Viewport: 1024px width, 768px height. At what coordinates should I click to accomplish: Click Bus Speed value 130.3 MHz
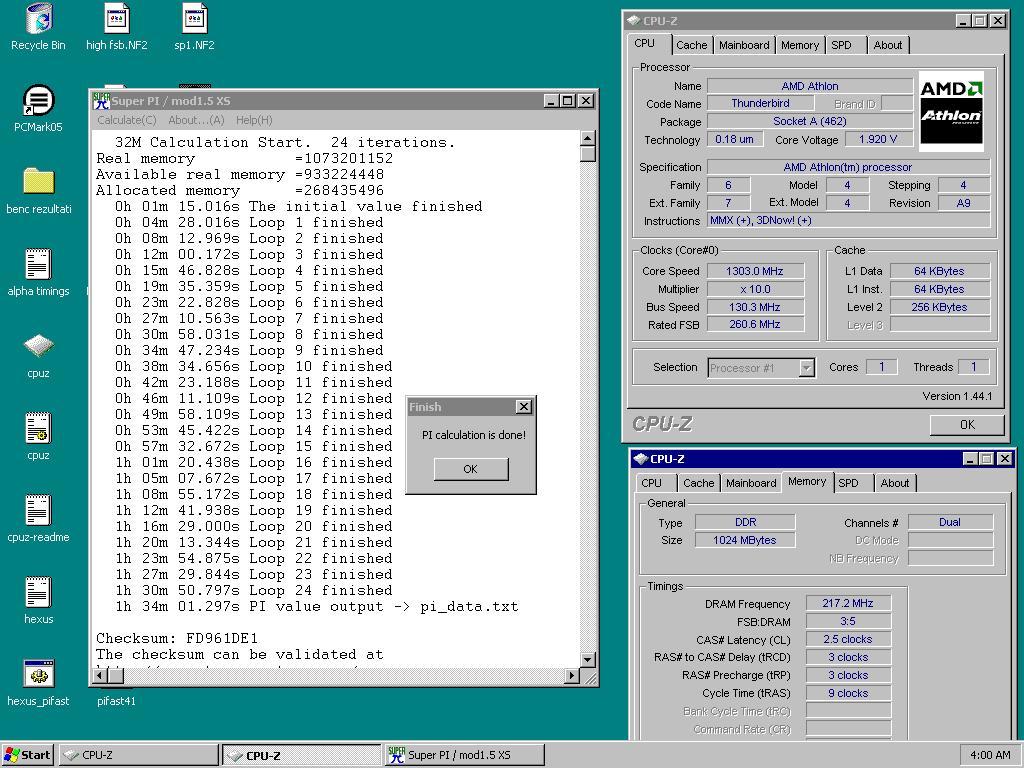(x=755, y=307)
